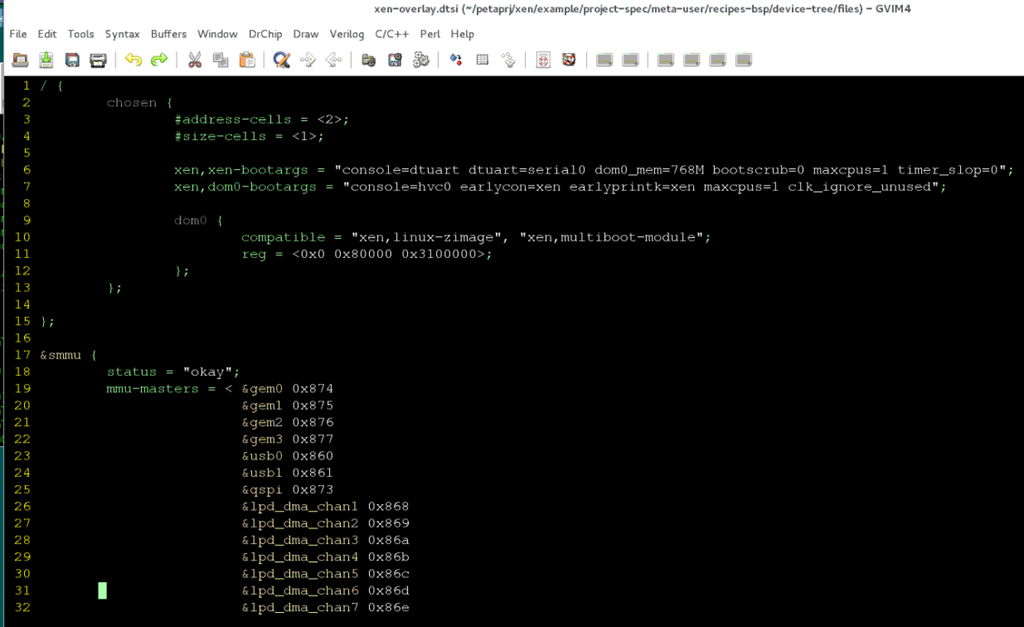
Task: Open the Perl menu
Action: pos(430,34)
